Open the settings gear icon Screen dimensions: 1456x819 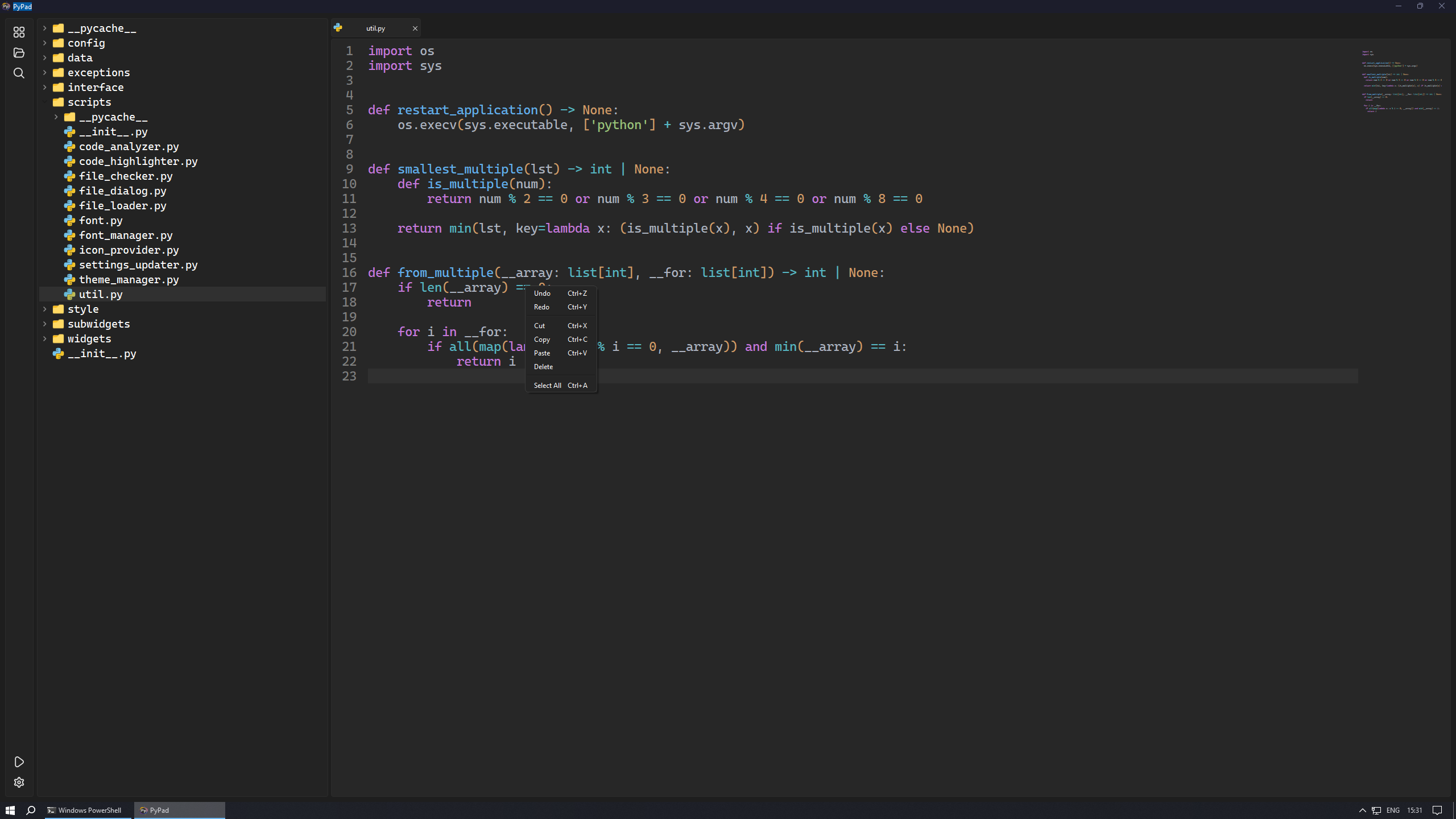(x=19, y=783)
